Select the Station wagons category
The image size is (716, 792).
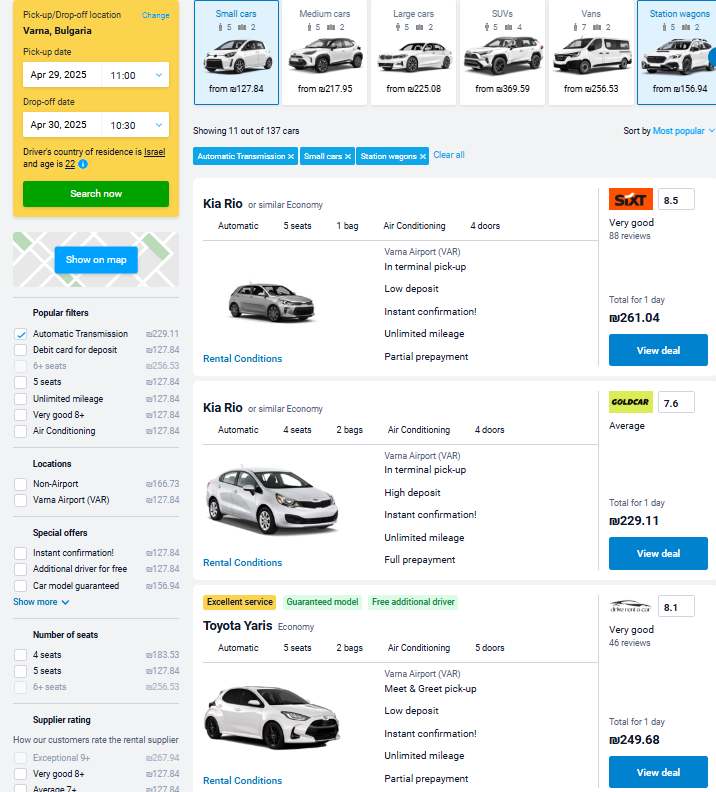coord(677,53)
